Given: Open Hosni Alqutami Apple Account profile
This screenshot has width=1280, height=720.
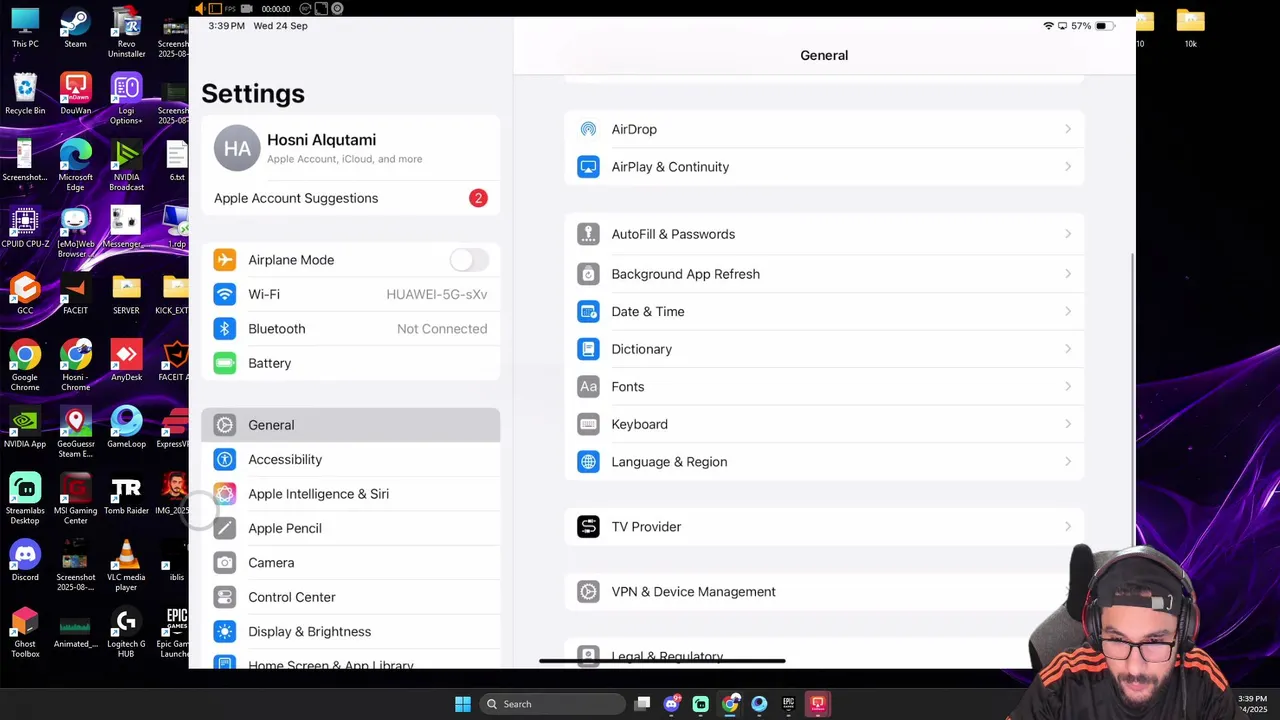Looking at the screenshot, I should tap(350, 148).
